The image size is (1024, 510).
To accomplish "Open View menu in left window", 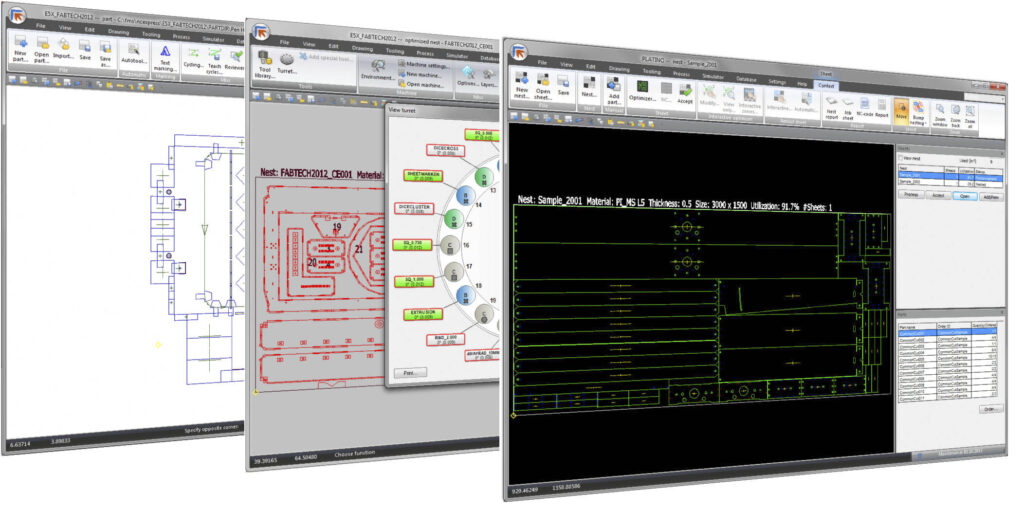I will click(65, 28).
